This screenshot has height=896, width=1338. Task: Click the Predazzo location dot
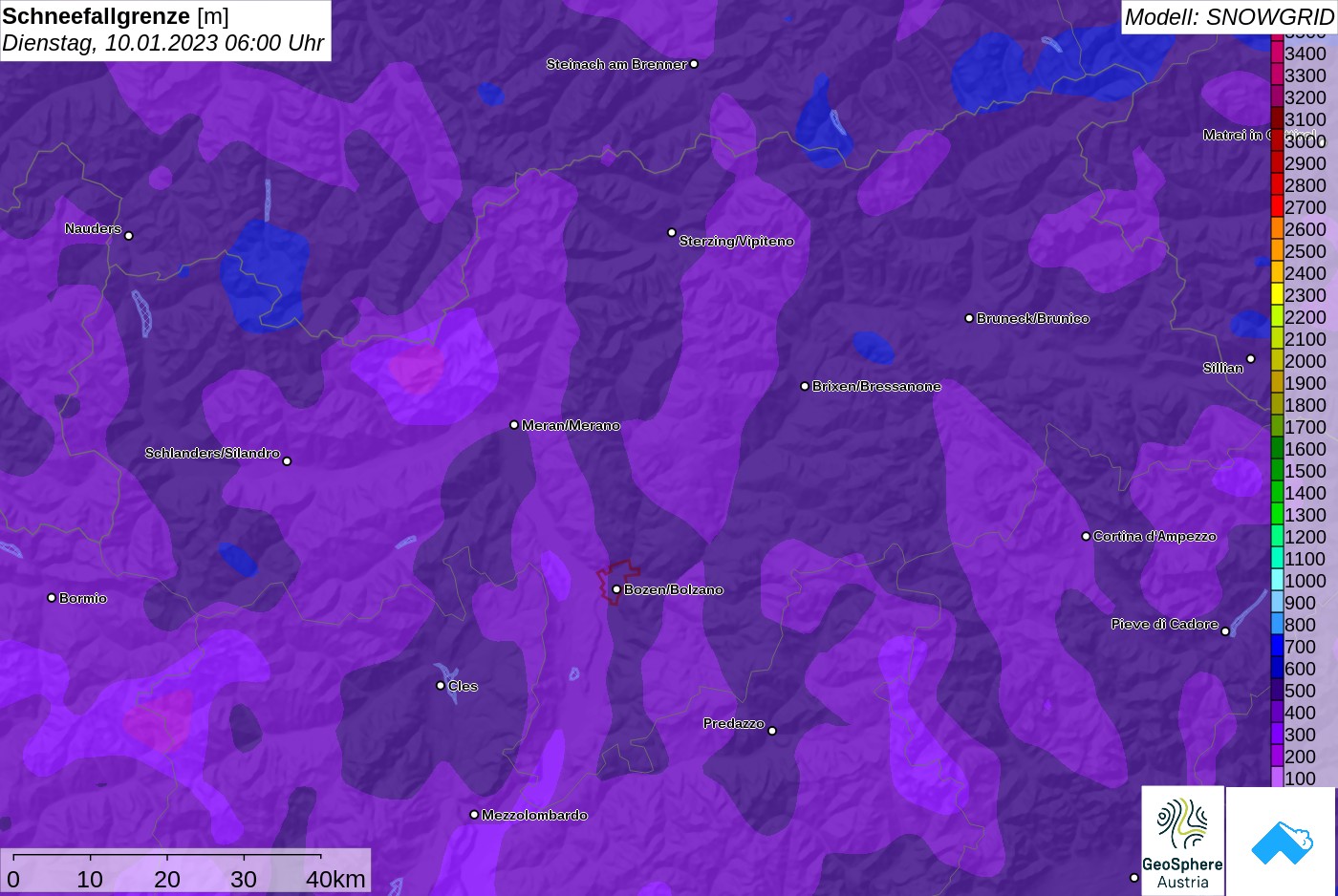click(x=772, y=731)
